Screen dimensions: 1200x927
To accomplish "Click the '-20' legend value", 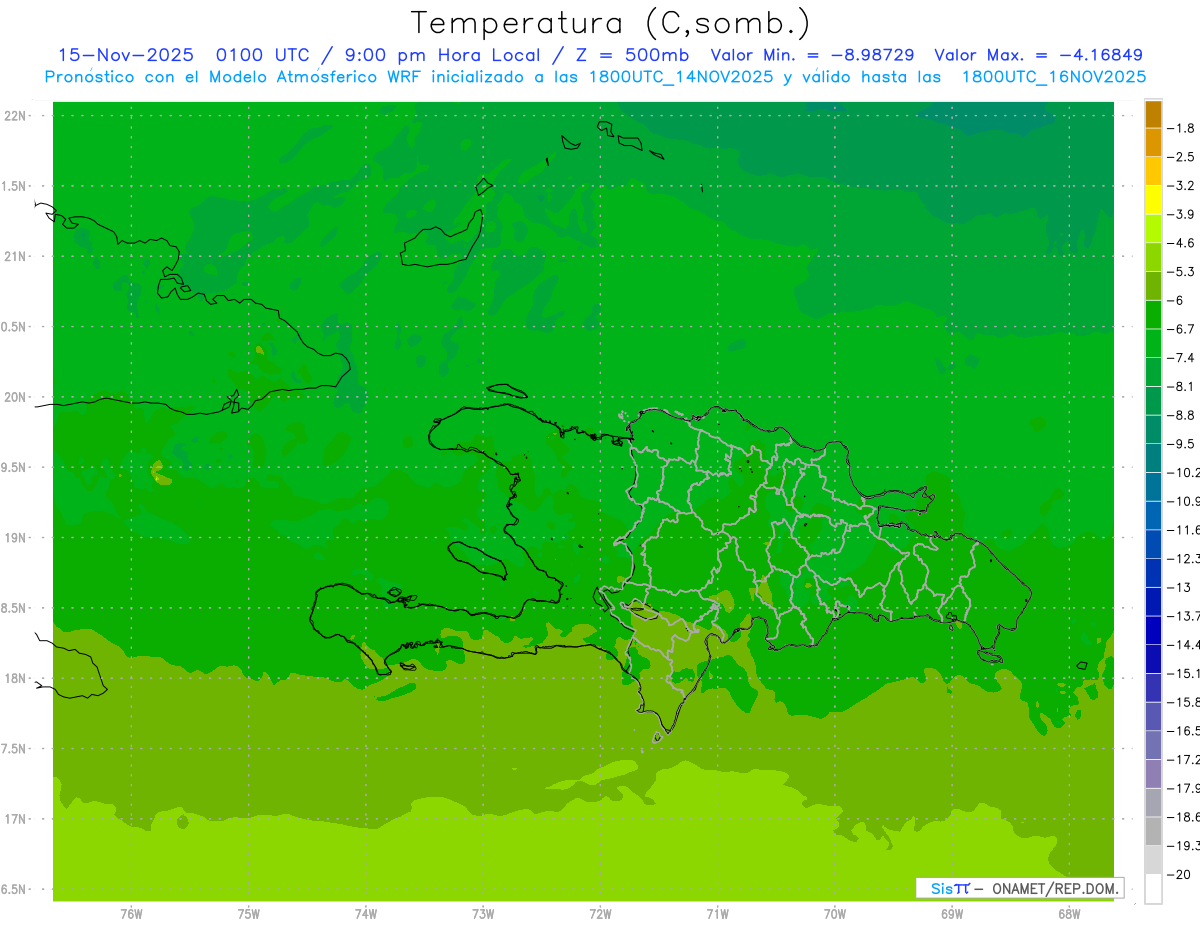I will [1180, 874].
